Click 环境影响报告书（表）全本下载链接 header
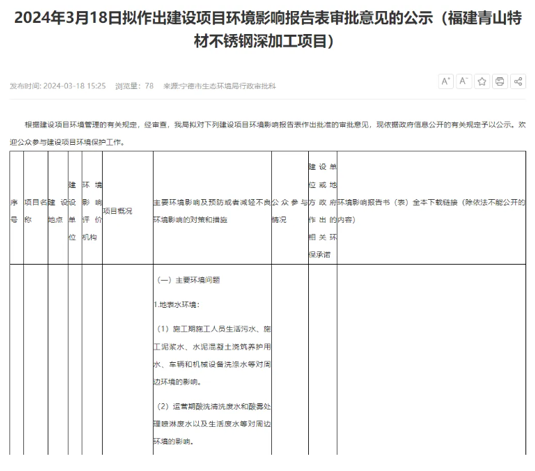This screenshot has height=471, width=535. click(431, 208)
